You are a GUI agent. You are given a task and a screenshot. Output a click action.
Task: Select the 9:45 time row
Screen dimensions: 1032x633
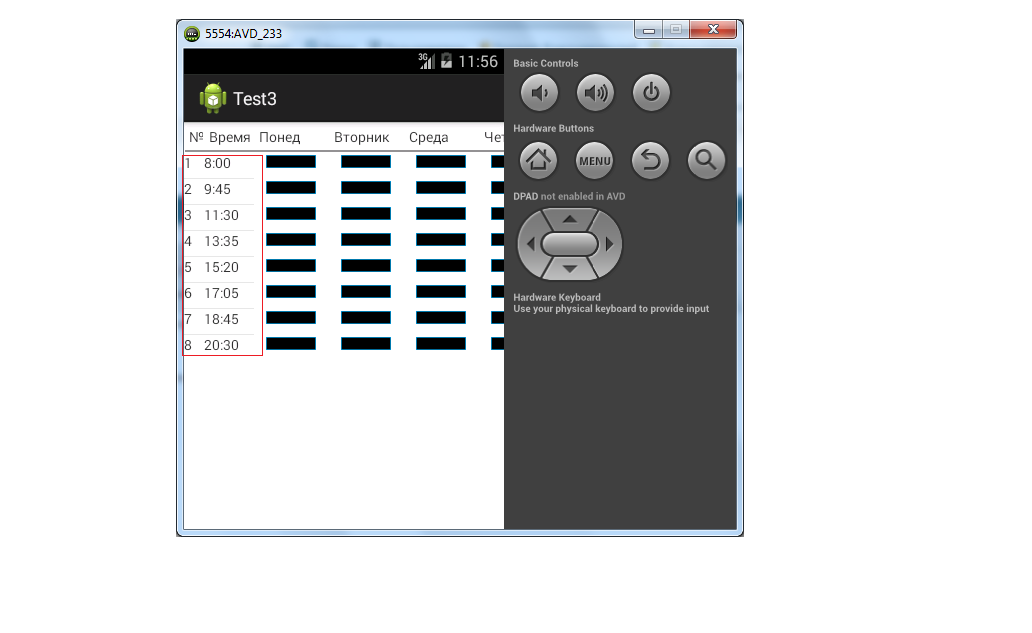(x=219, y=190)
